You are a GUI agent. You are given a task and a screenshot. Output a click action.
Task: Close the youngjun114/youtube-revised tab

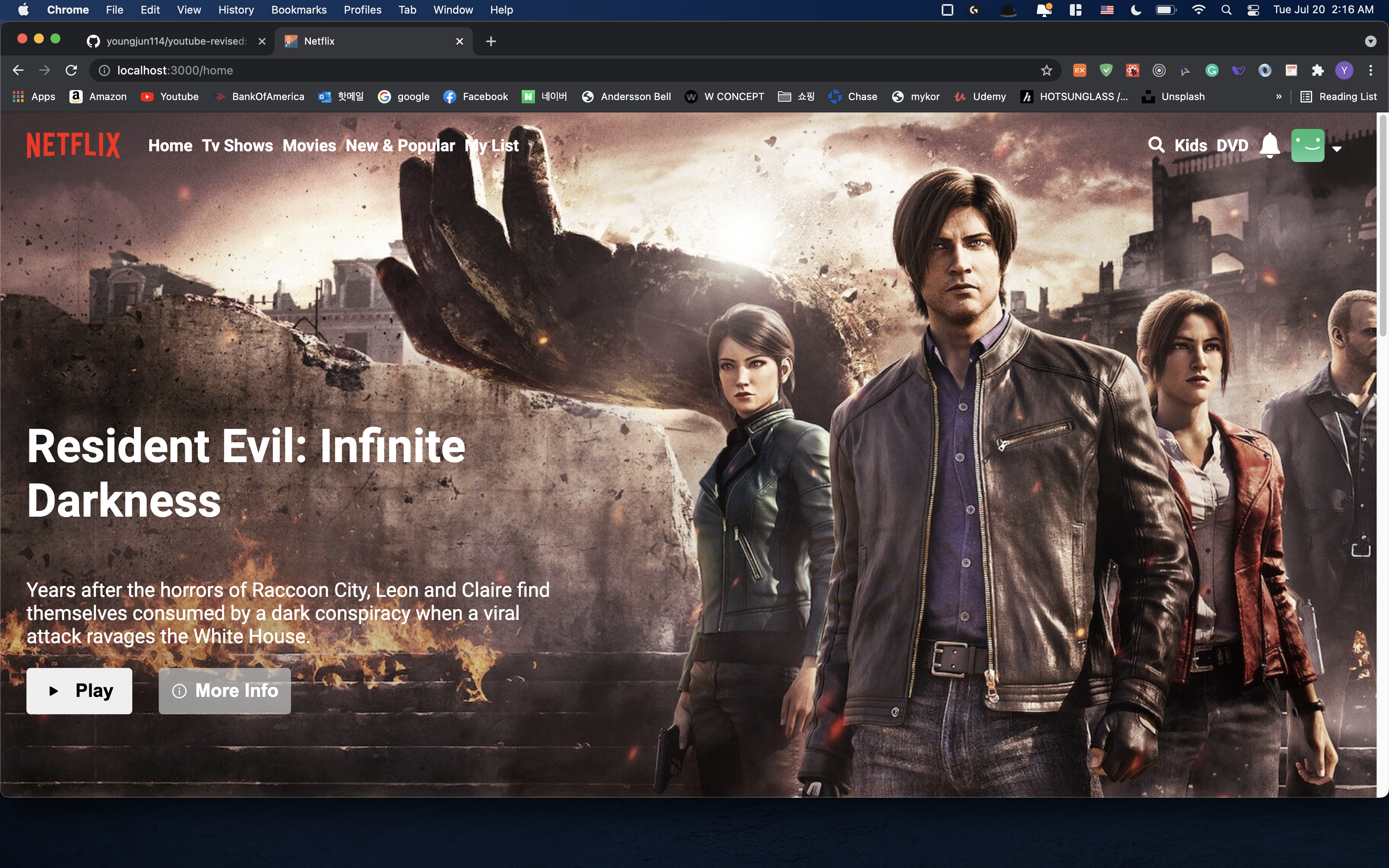[x=262, y=41]
